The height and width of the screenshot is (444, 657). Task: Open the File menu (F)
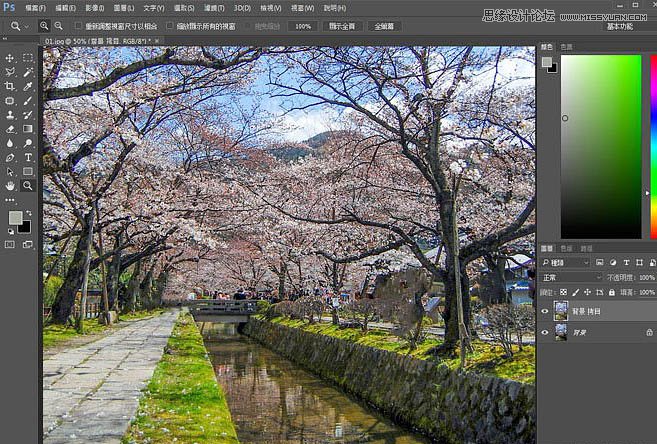tap(36, 8)
